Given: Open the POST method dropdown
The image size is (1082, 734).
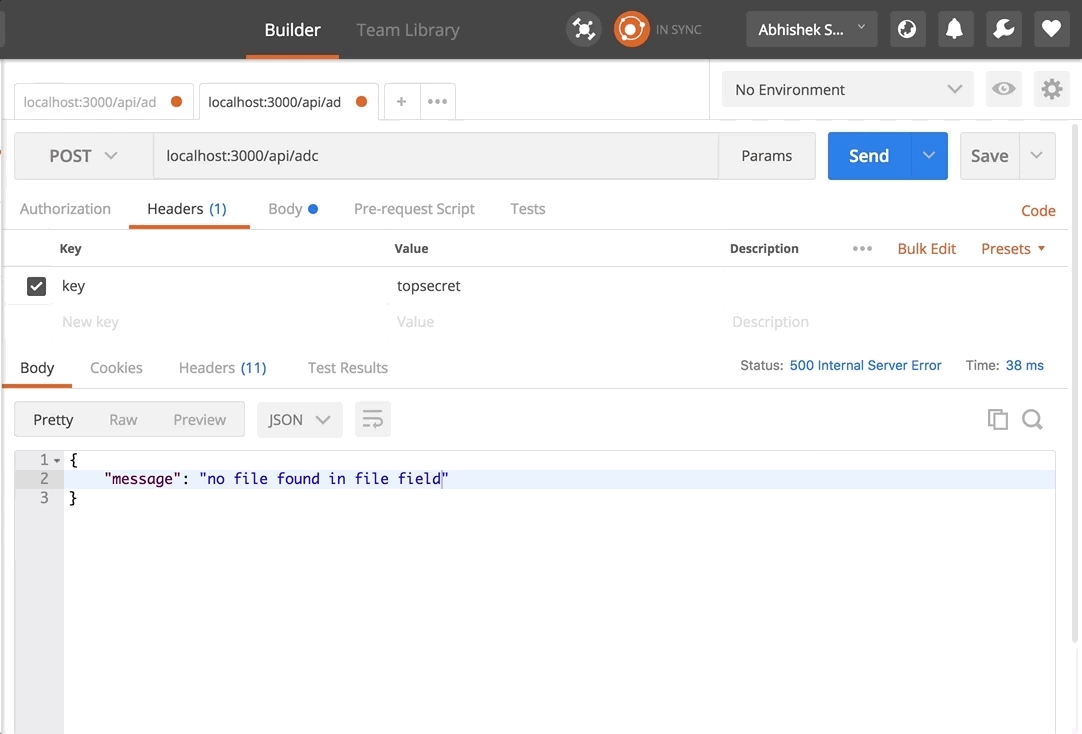Looking at the screenshot, I should (83, 156).
